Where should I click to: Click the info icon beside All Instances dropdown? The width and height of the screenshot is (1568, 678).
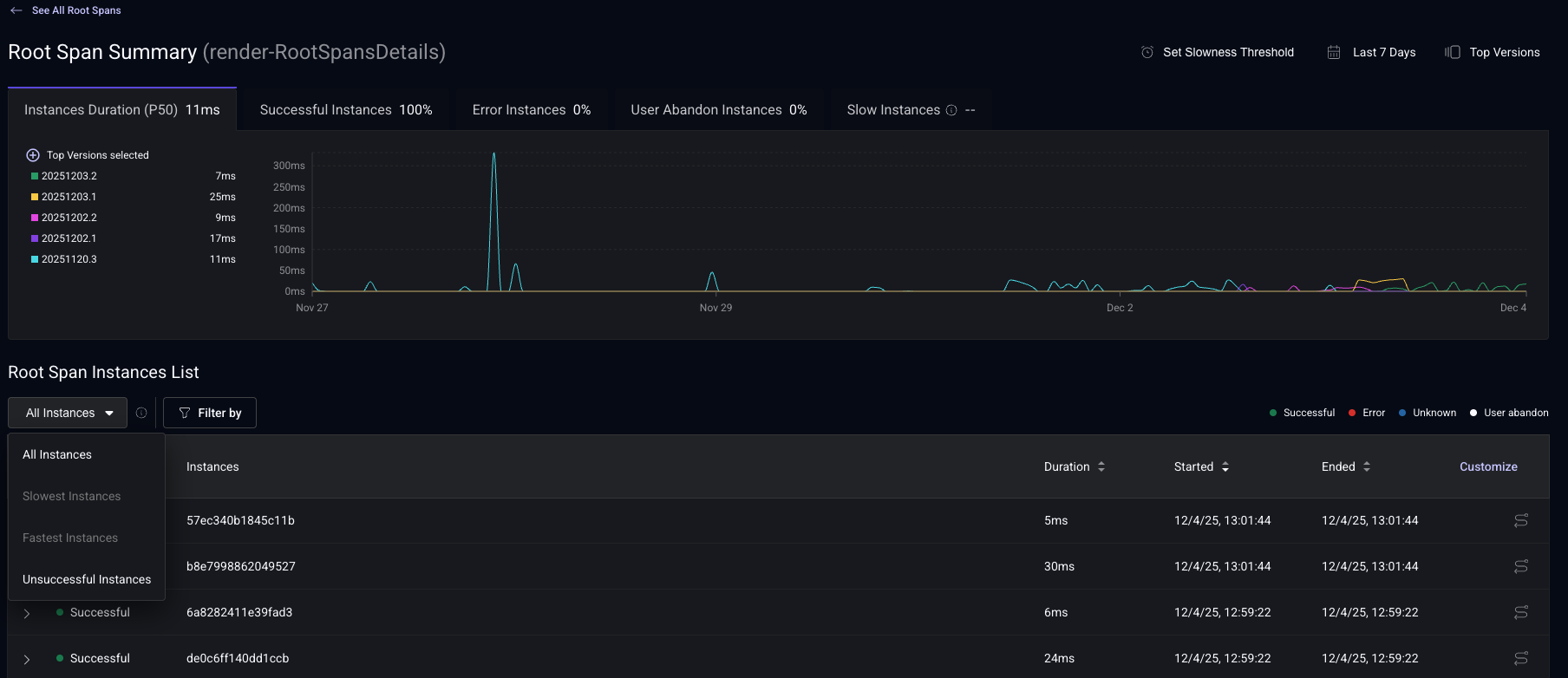point(141,413)
